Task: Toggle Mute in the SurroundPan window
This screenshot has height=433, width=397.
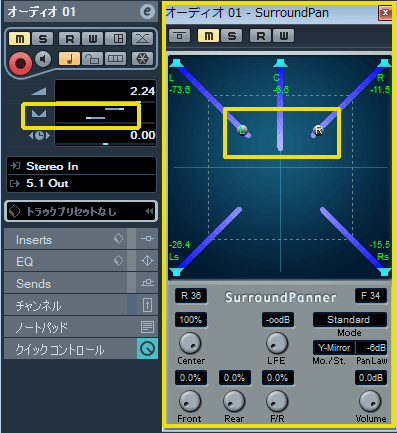Action: (x=209, y=36)
